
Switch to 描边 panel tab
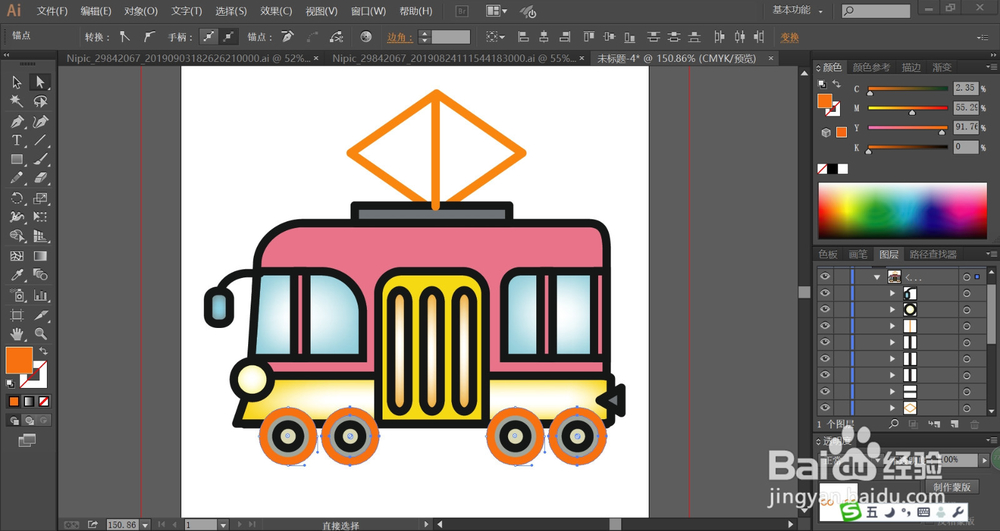click(911, 67)
